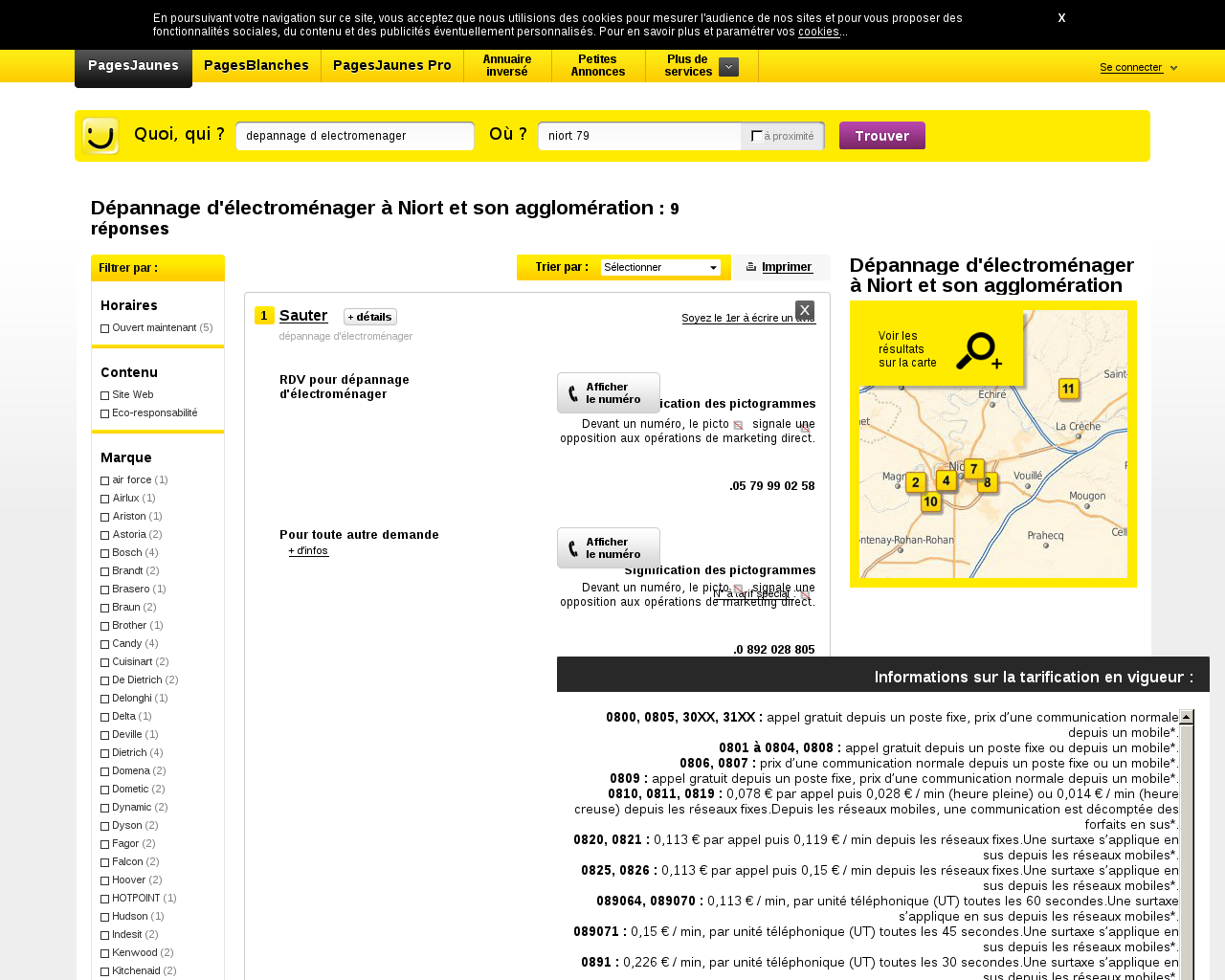The image size is (1225, 980).
Task: Switch to the PagesJaunes tab
Action: 133,66
